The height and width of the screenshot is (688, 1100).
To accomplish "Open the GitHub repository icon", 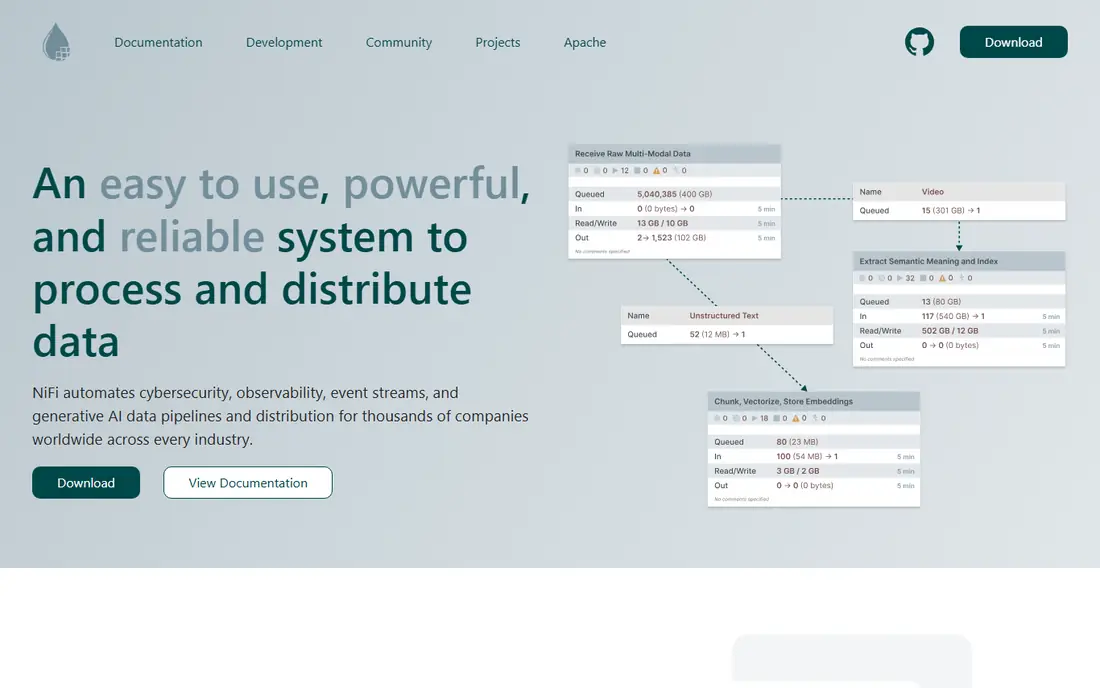I will pos(919,42).
